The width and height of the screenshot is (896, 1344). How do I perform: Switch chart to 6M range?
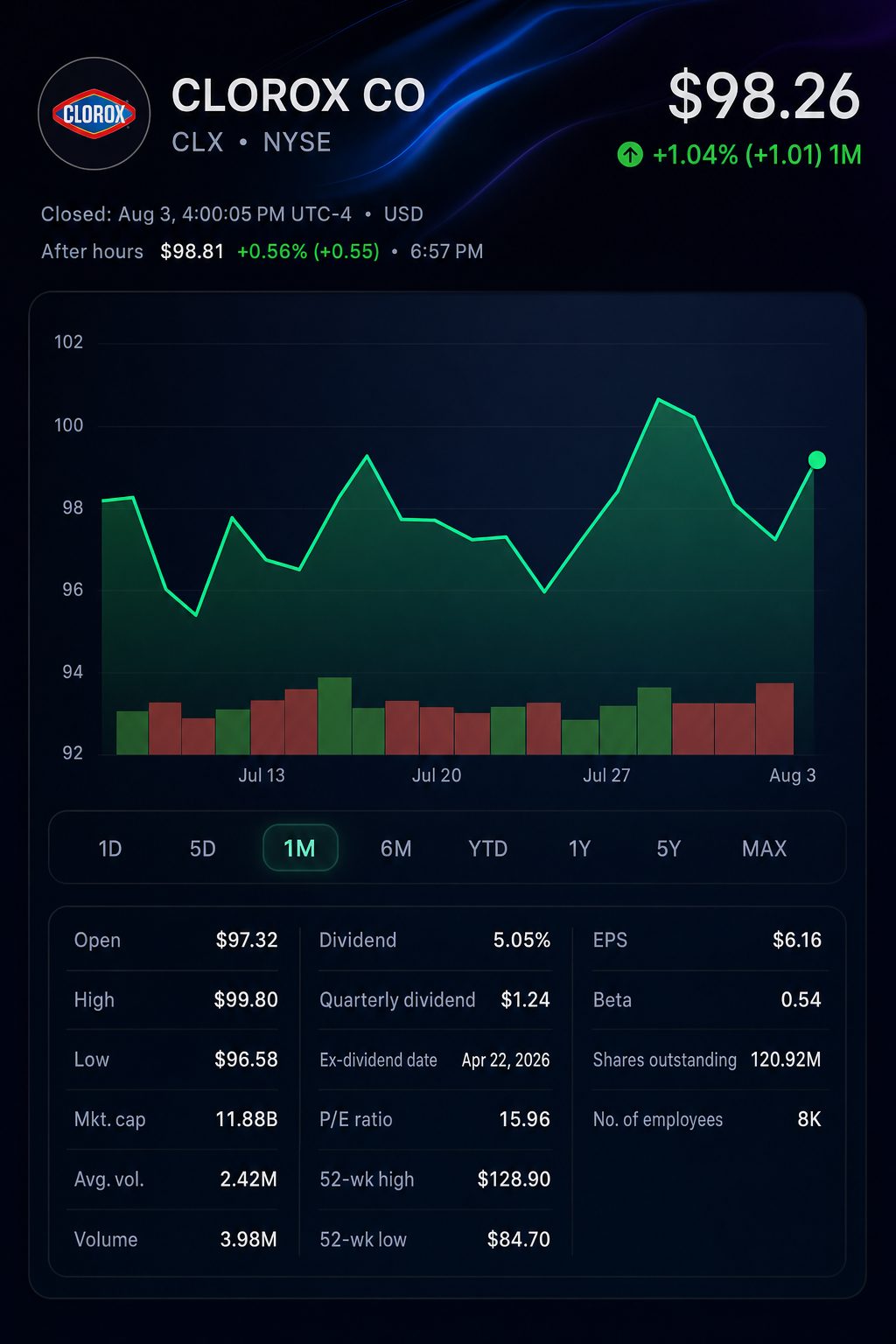click(x=395, y=848)
